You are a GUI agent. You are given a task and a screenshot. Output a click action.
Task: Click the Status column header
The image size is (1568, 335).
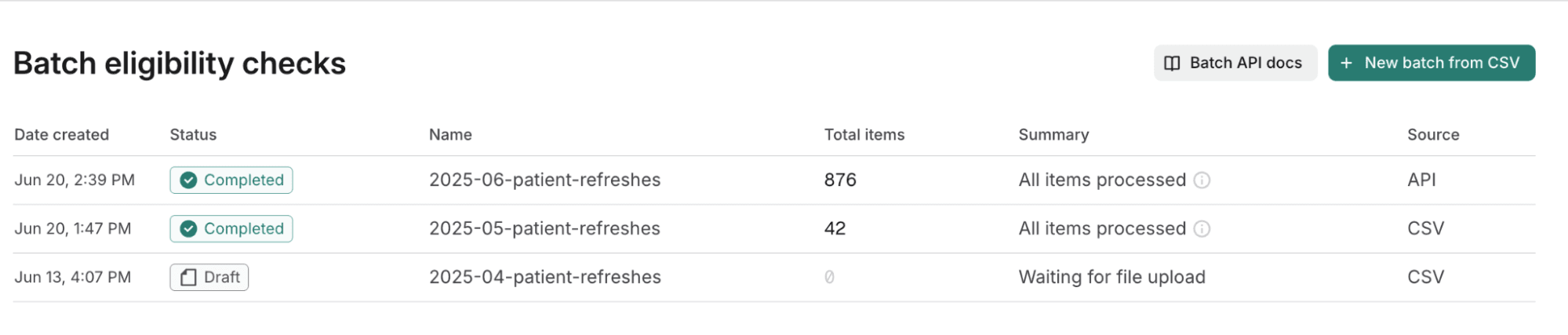[193, 135]
